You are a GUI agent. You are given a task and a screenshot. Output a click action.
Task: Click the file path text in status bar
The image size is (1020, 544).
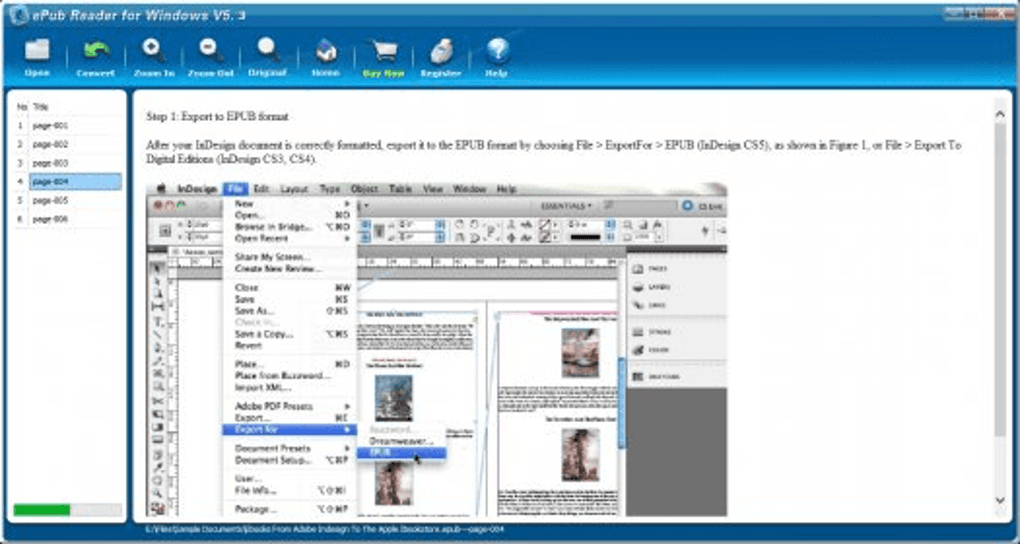point(324,529)
